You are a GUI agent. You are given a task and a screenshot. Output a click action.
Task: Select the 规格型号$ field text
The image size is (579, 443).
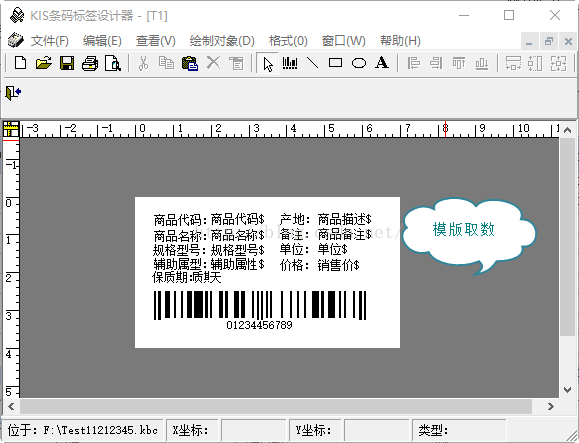pyautogui.click(x=237, y=250)
